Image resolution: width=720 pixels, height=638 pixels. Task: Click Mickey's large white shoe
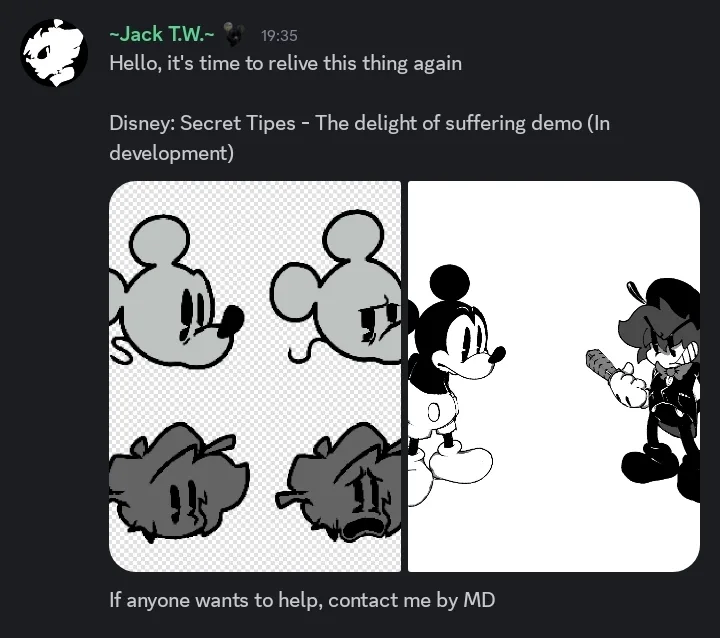tap(461, 464)
